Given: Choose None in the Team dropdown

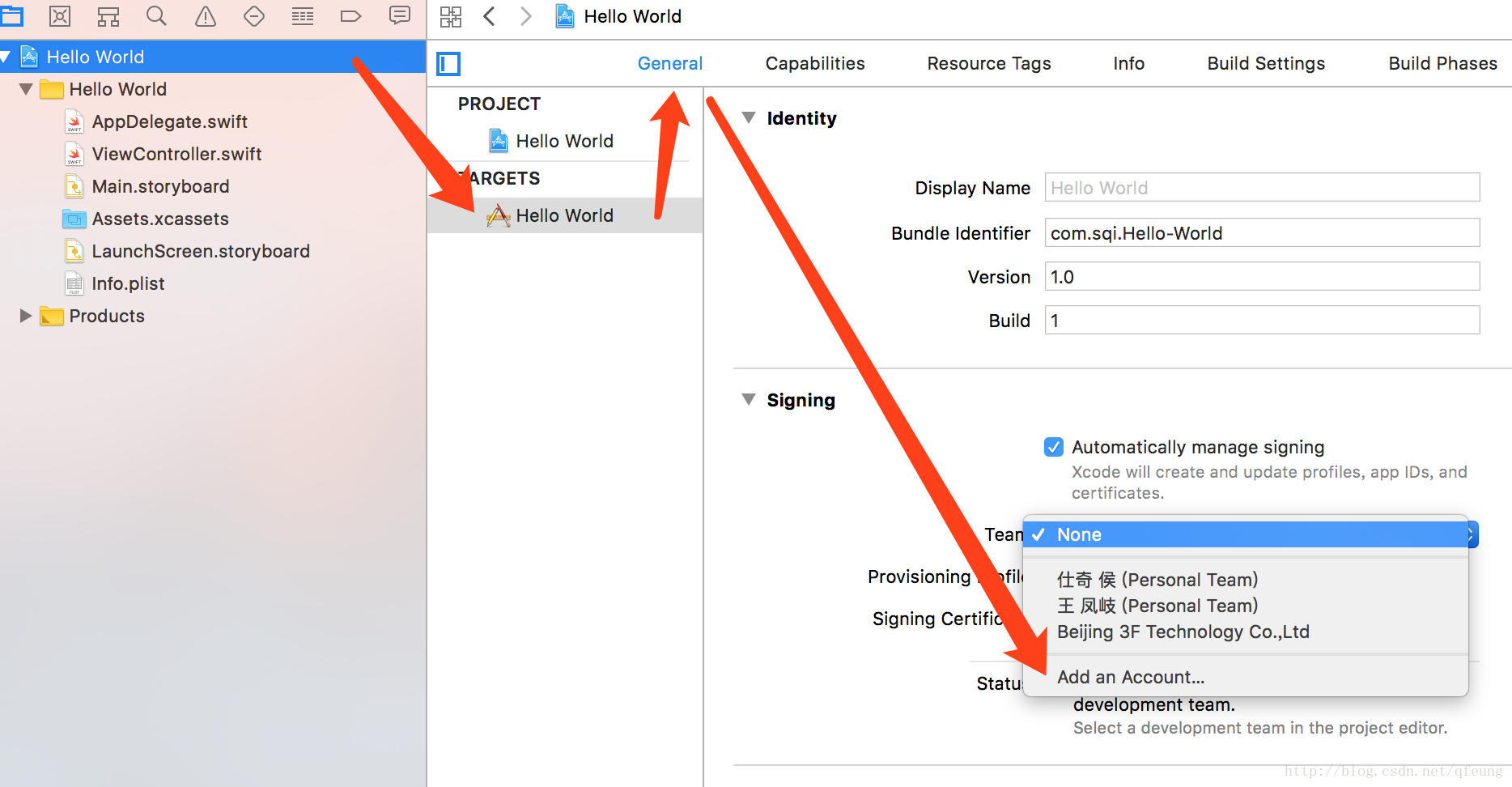Looking at the screenshot, I should pyautogui.click(x=1246, y=534).
